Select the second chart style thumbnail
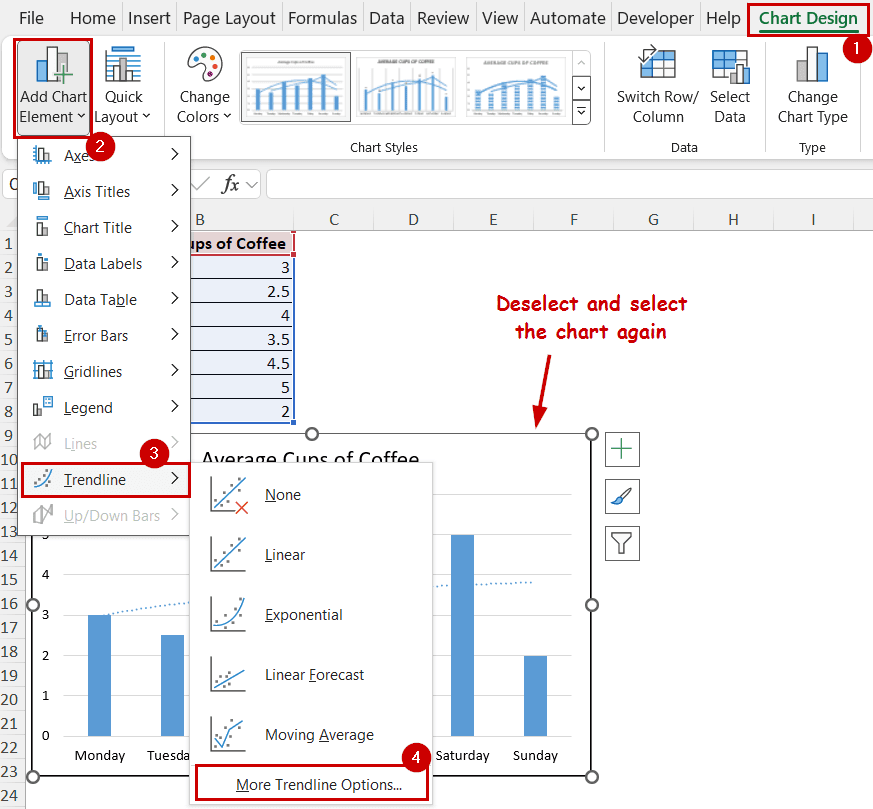 pyautogui.click(x=406, y=87)
